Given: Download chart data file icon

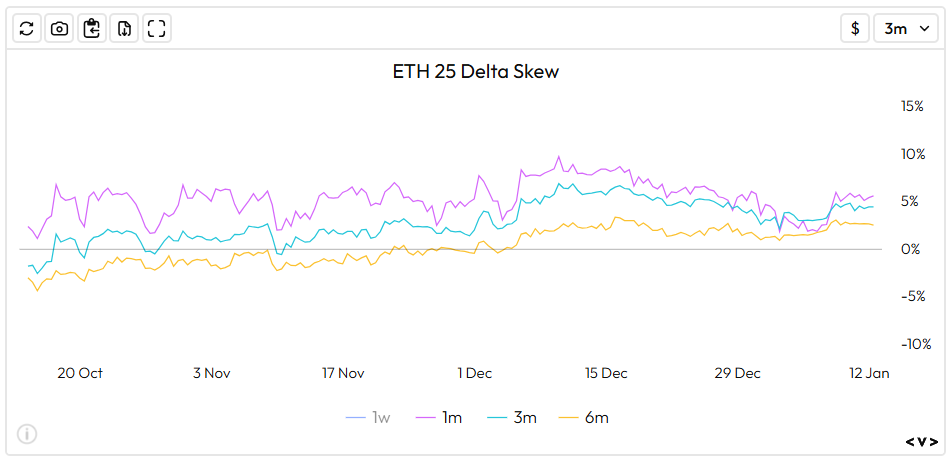Looking at the screenshot, I should (x=124, y=28).
